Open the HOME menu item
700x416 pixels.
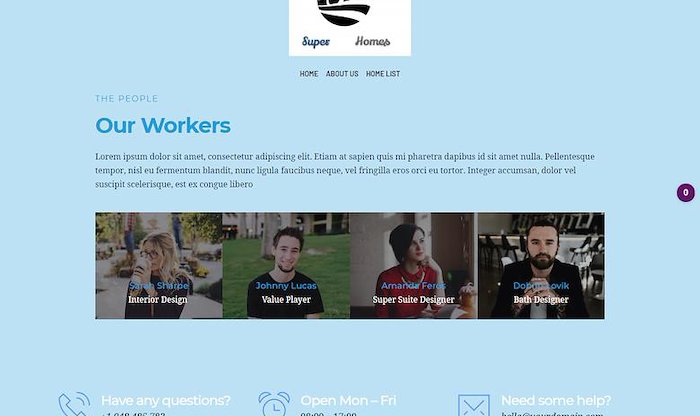(309, 74)
